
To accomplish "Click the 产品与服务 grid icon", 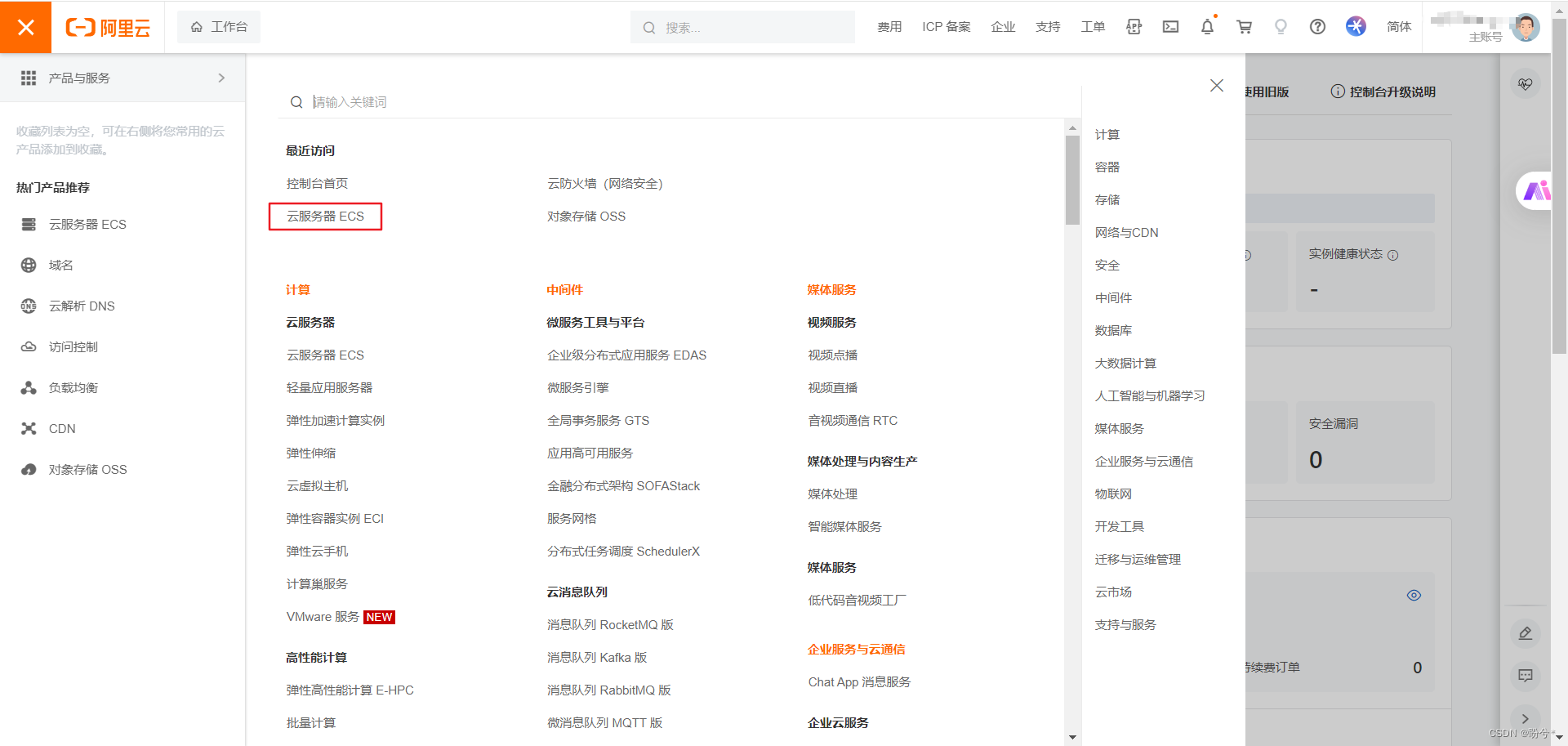I will coord(29,78).
